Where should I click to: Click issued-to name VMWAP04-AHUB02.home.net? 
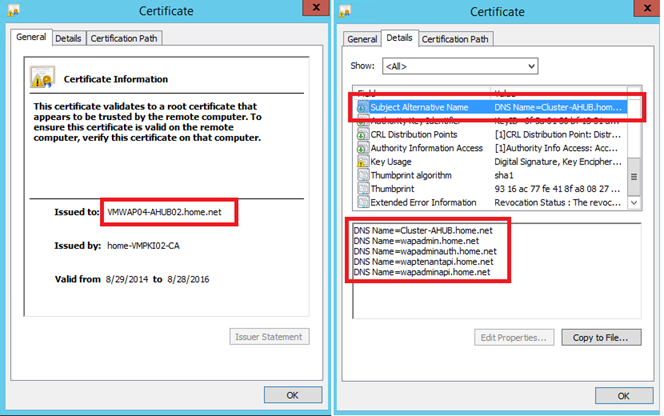point(164,212)
